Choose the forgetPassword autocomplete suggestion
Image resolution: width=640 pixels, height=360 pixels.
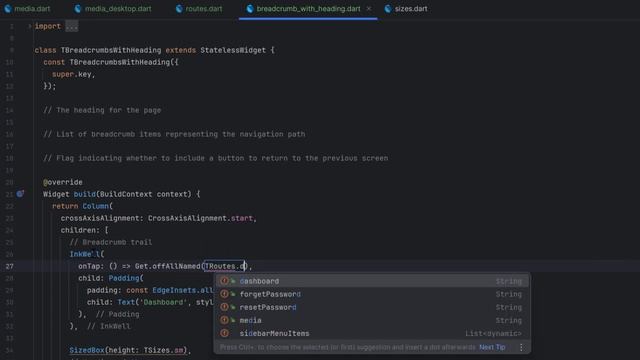[x=372, y=294]
